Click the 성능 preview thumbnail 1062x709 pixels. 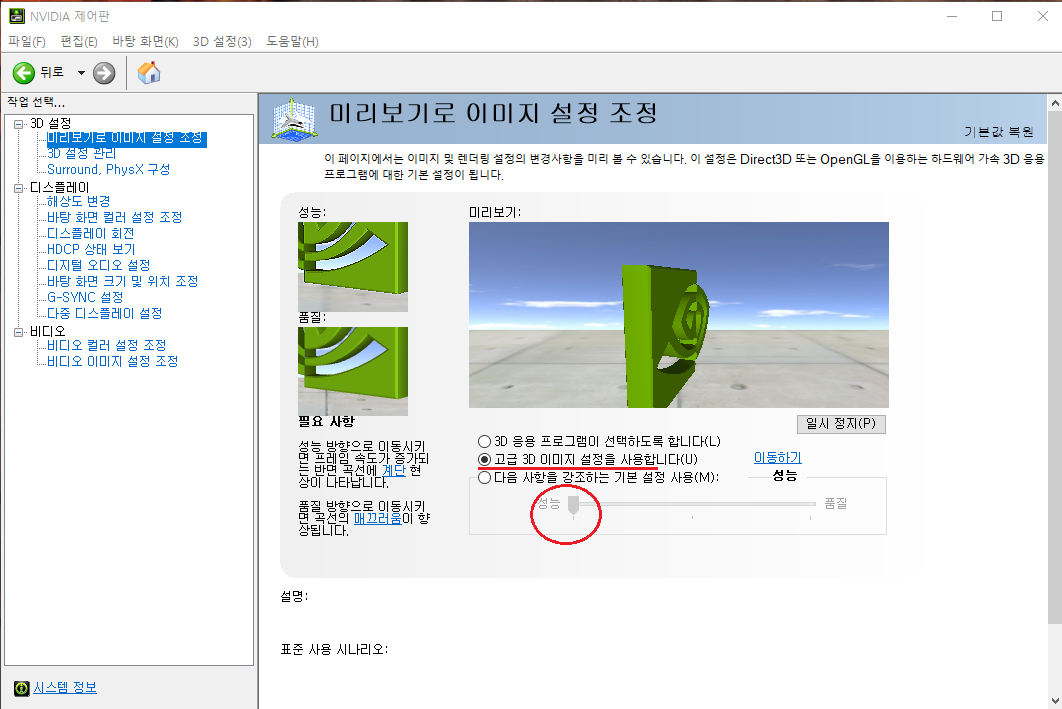pyautogui.click(x=353, y=267)
